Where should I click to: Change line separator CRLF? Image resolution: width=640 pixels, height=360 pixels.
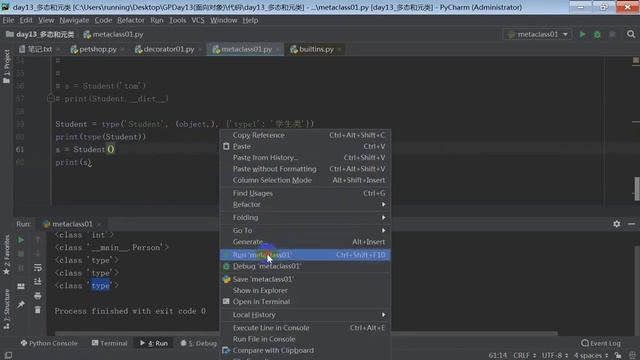tap(524, 356)
